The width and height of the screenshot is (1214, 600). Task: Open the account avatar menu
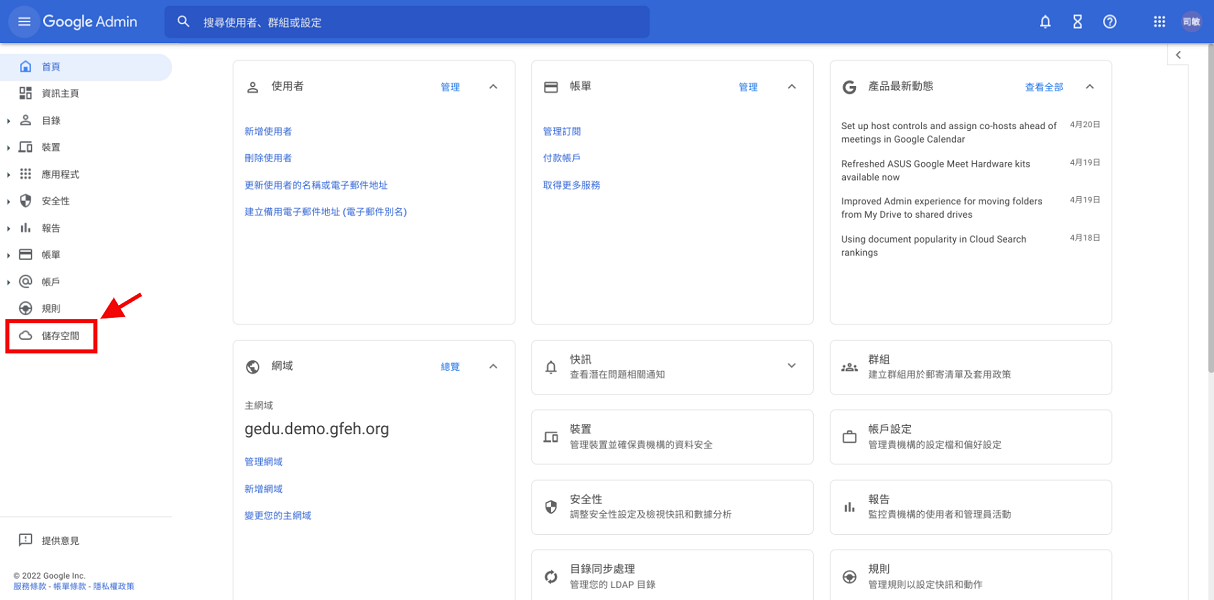1191,22
